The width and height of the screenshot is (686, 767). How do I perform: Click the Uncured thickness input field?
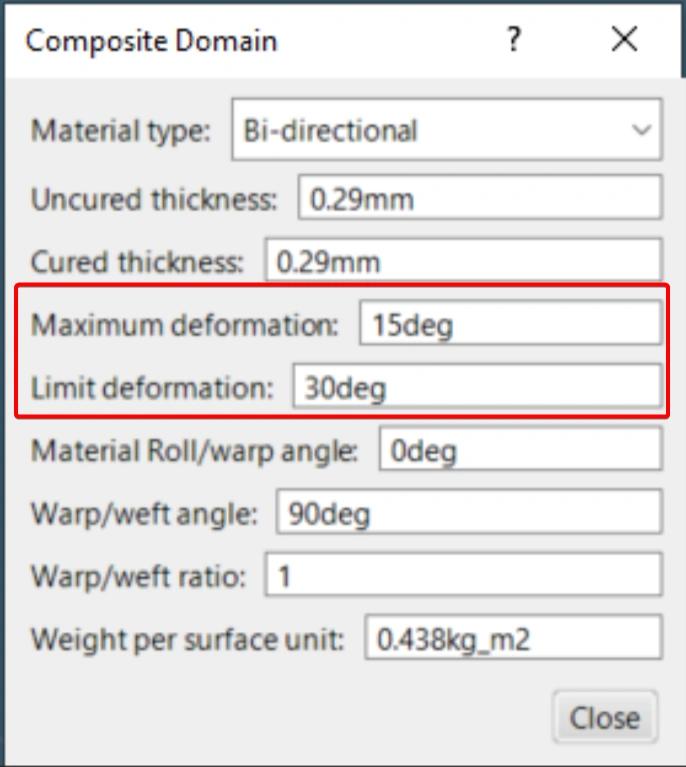pyautogui.click(x=480, y=198)
